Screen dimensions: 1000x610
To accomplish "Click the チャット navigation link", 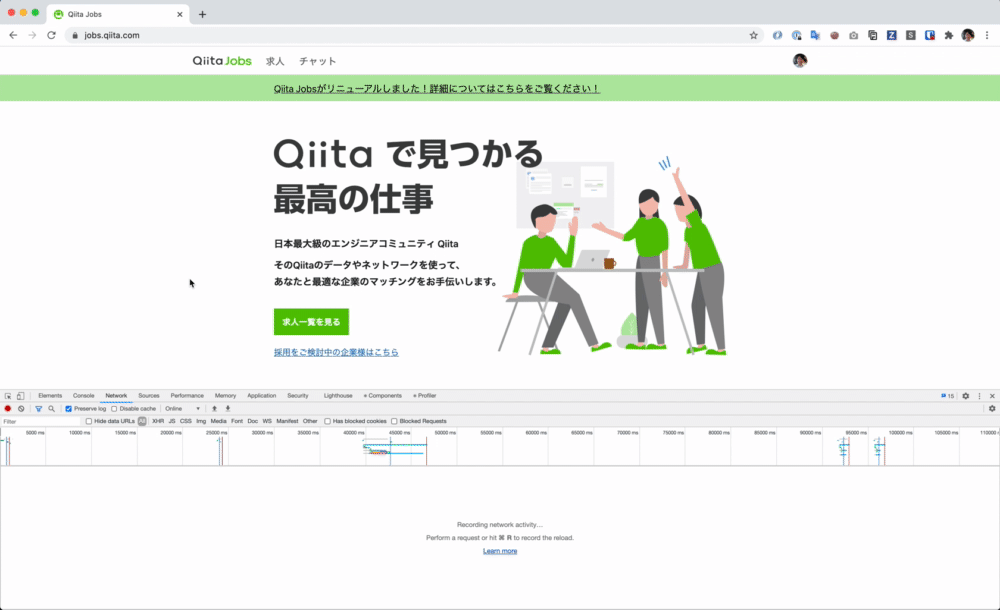I will tap(318, 61).
